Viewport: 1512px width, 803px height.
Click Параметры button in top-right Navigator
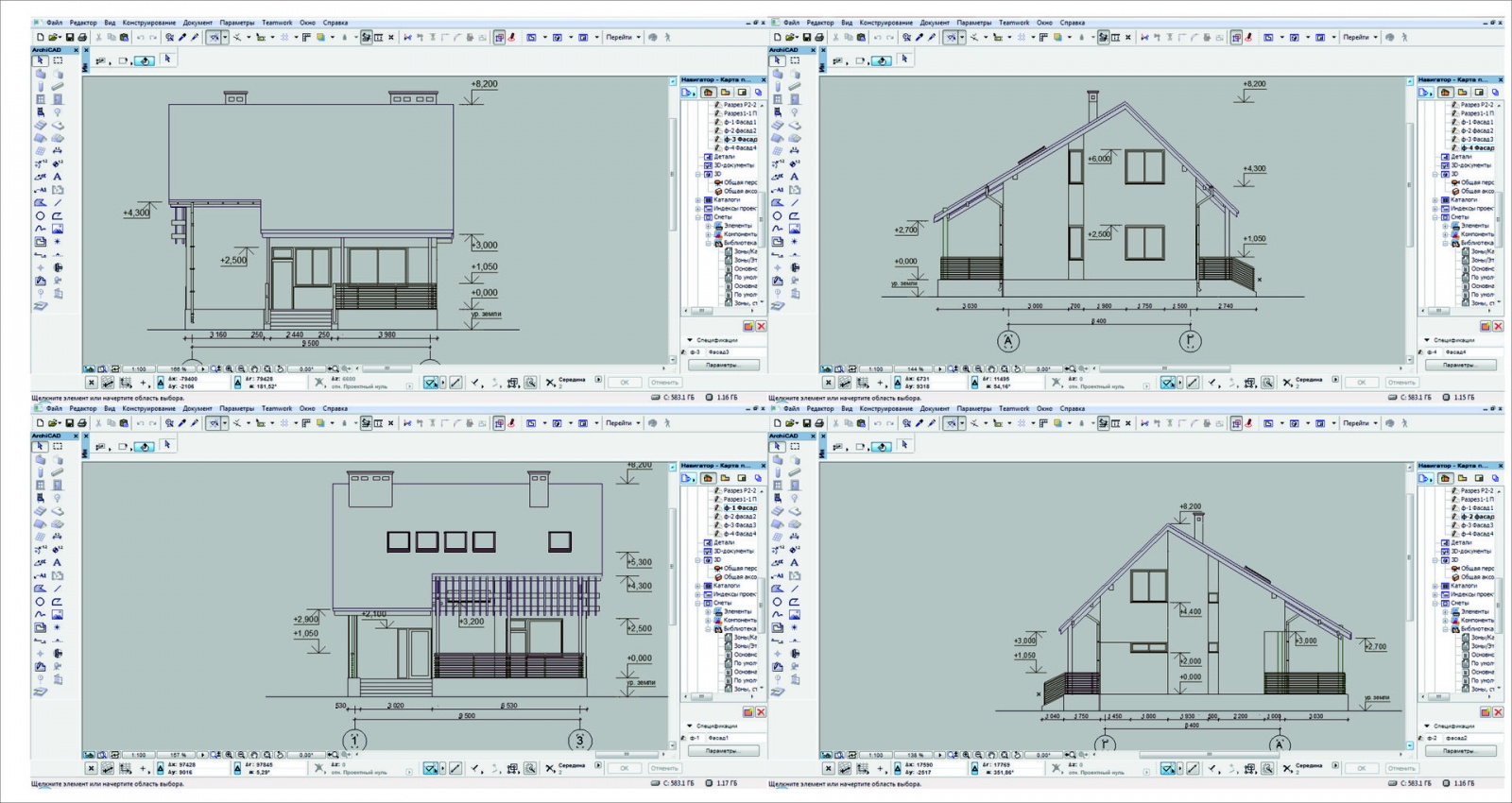1459,365
